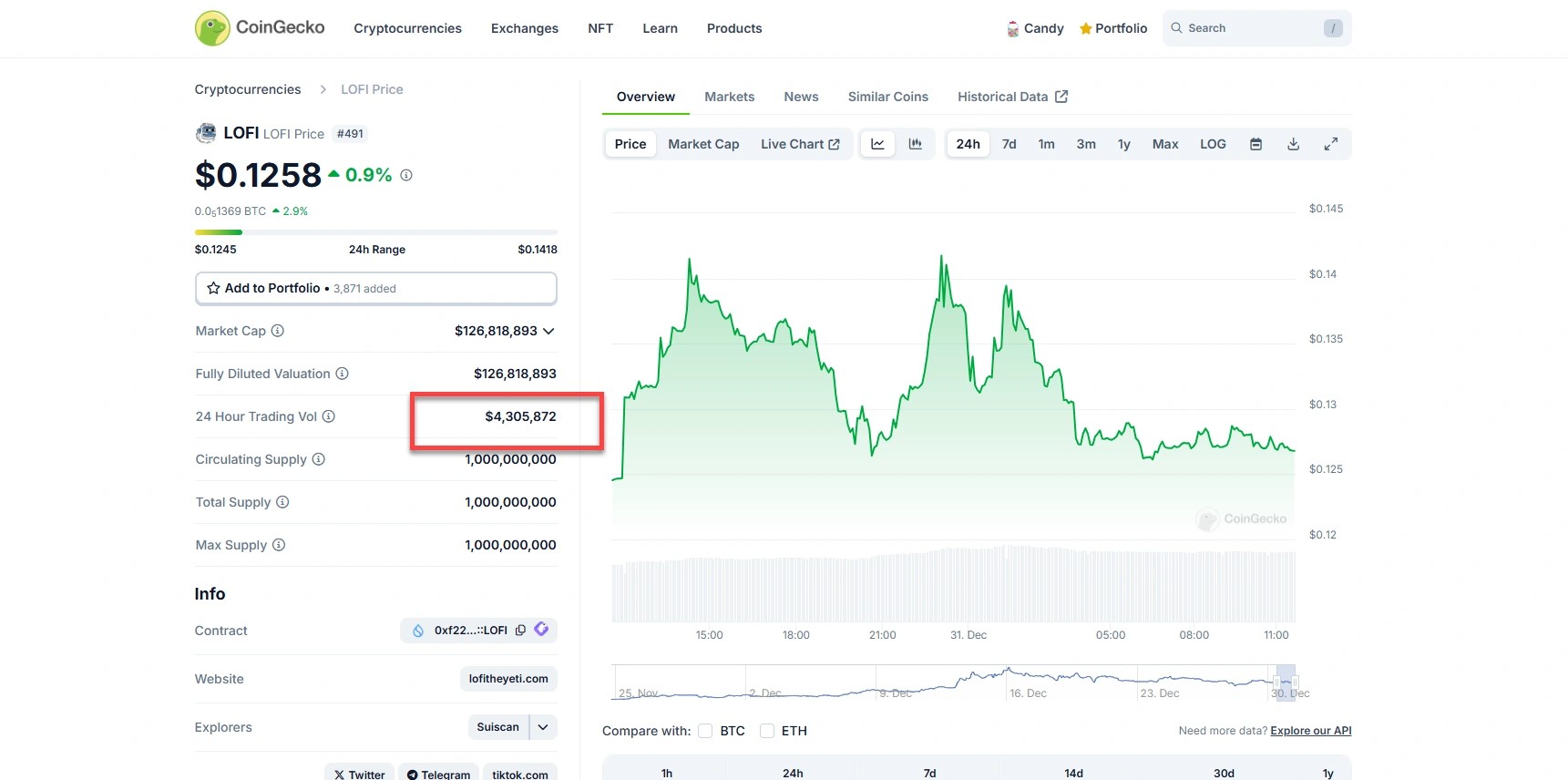The width and height of the screenshot is (1568, 780).
Task: Toggle the LOG scale option
Action: [x=1213, y=144]
